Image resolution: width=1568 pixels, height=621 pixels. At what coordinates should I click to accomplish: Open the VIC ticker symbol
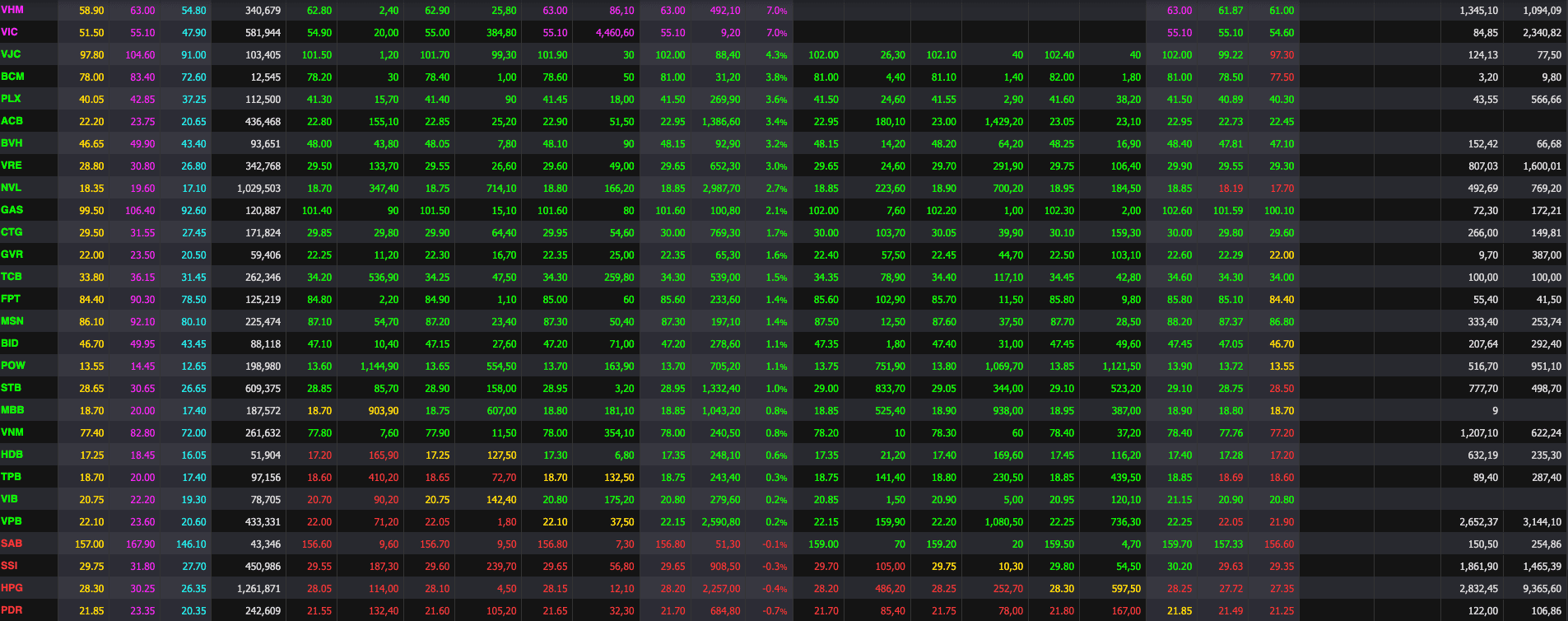[10, 32]
